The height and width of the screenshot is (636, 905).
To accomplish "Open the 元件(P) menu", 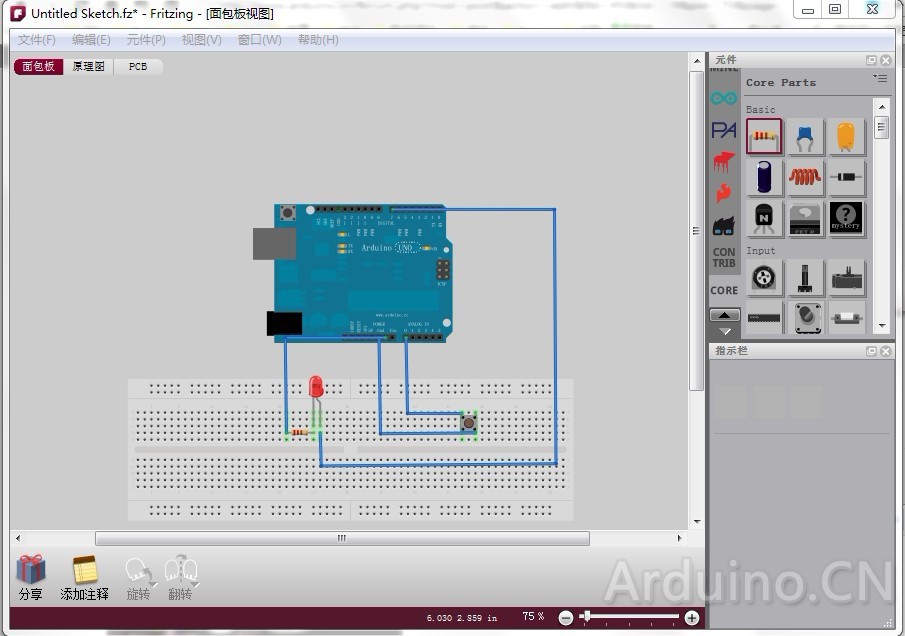I will 146,40.
